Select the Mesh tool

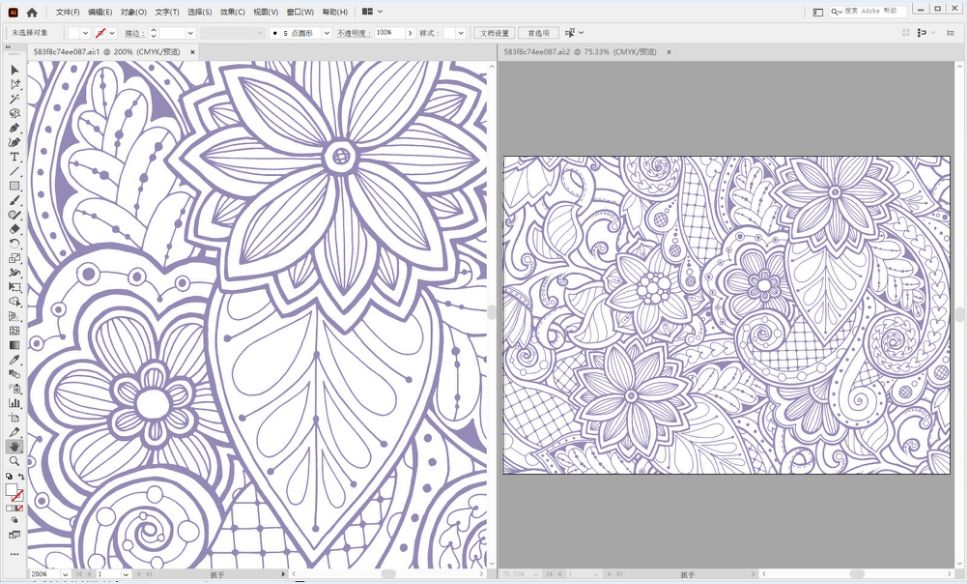(14, 331)
